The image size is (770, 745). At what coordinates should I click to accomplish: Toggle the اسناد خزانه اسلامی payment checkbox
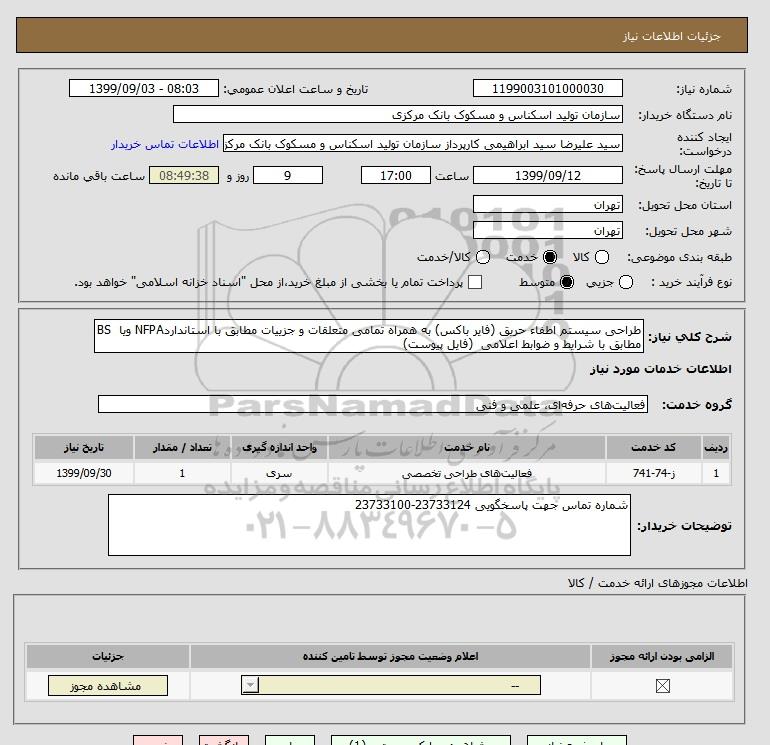tap(475, 282)
